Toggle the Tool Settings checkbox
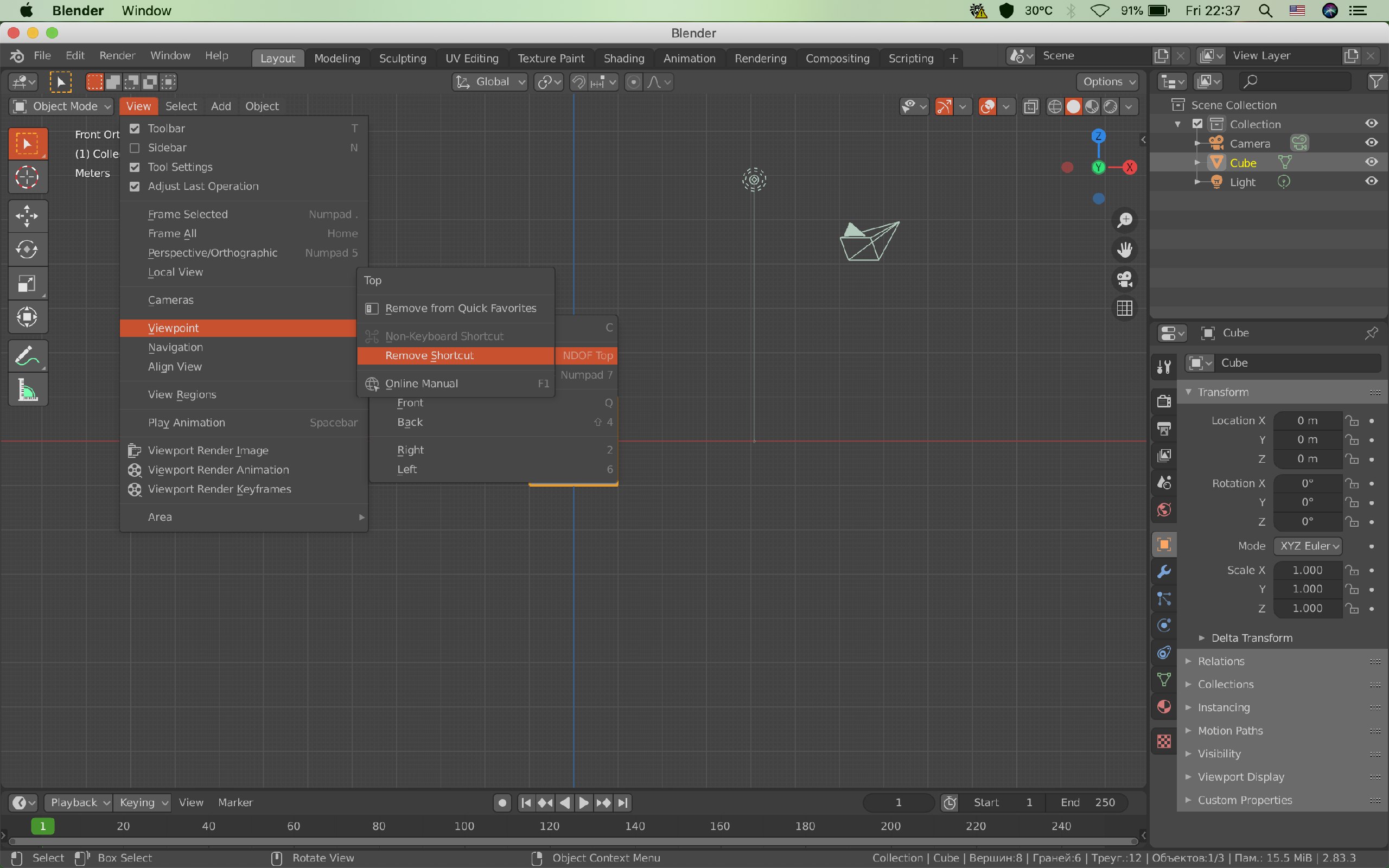The height and width of the screenshot is (868, 1389). pyautogui.click(x=135, y=167)
